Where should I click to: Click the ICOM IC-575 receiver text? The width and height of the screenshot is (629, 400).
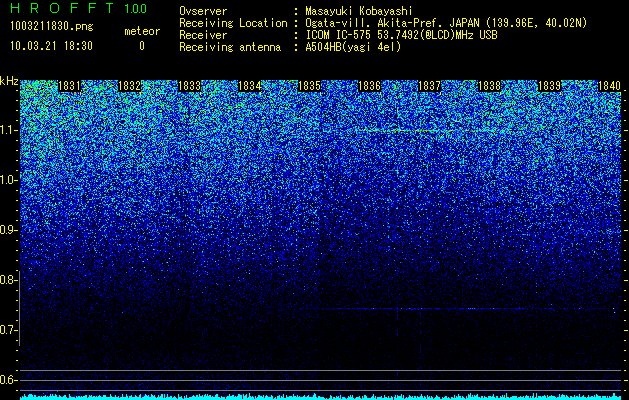click(x=401, y=35)
